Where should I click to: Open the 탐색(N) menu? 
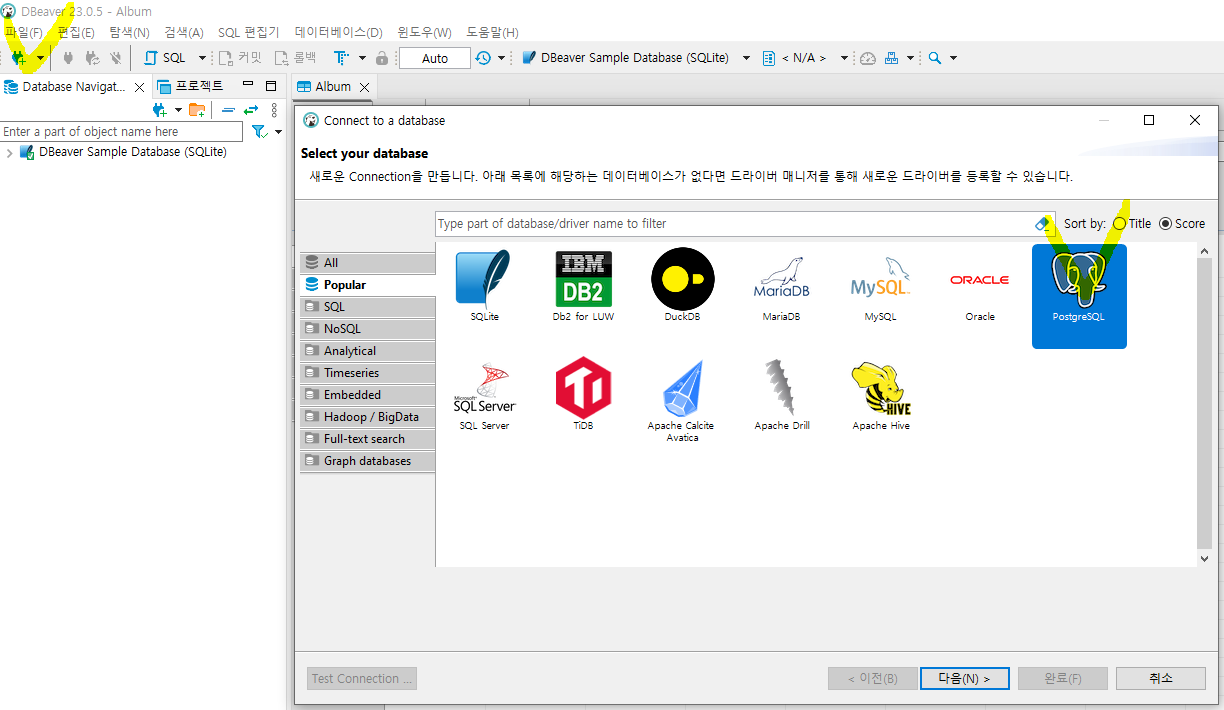pyautogui.click(x=129, y=32)
